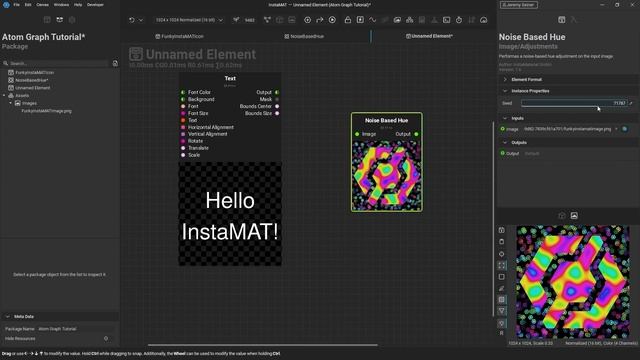Click the rainbow hue preview image
This screenshot has width=640, height=360.
click(573, 282)
